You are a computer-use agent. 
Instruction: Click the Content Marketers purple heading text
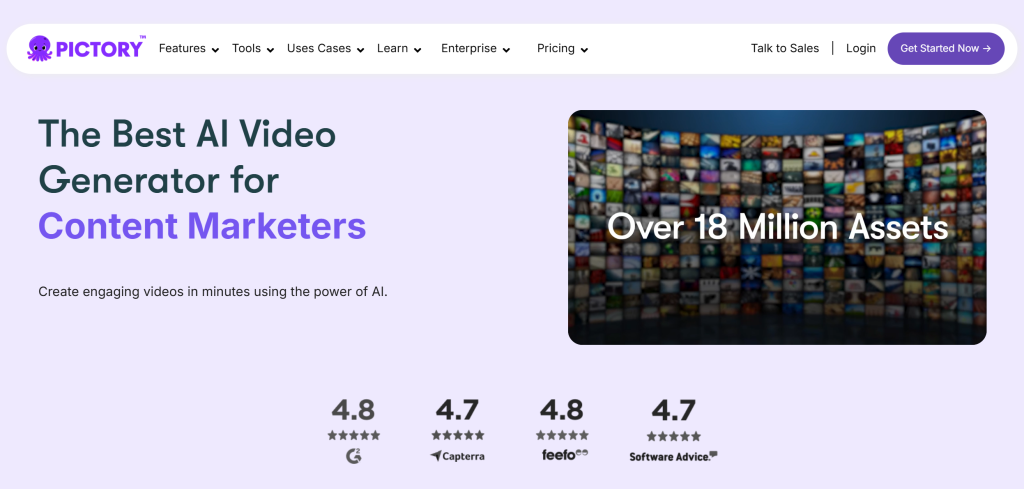[x=202, y=226]
